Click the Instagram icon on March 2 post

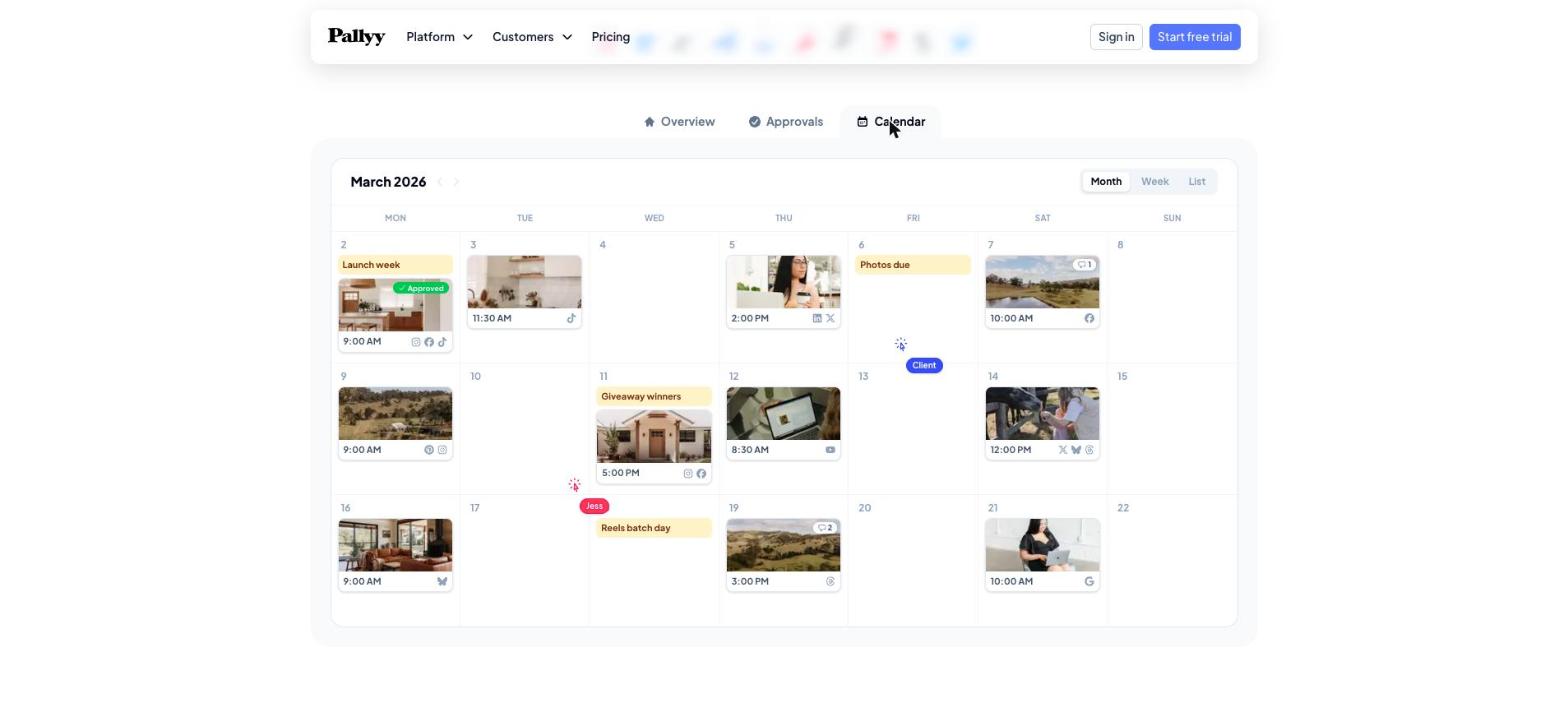click(416, 342)
